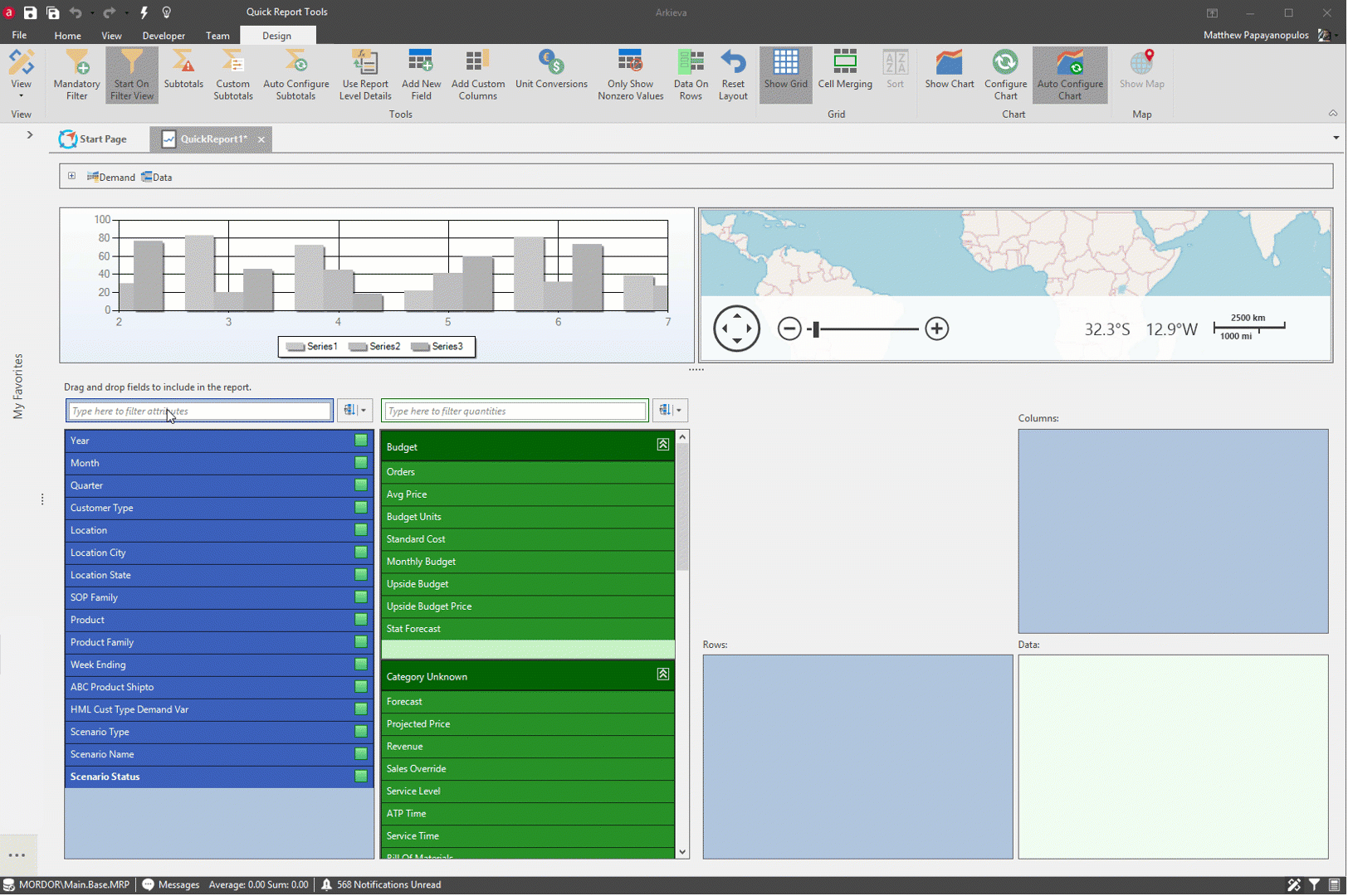The height and width of the screenshot is (896, 1348).
Task: Open Messages in the status bar
Action: tap(171, 885)
